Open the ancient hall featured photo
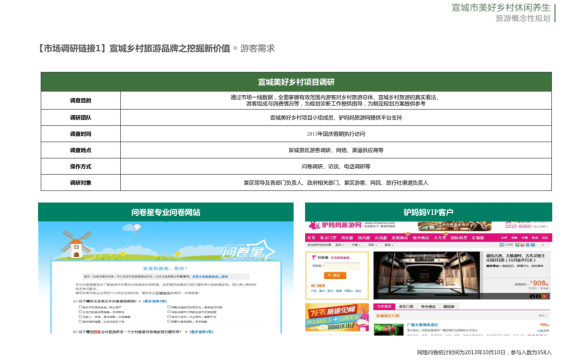The image size is (570, 360). (426, 275)
